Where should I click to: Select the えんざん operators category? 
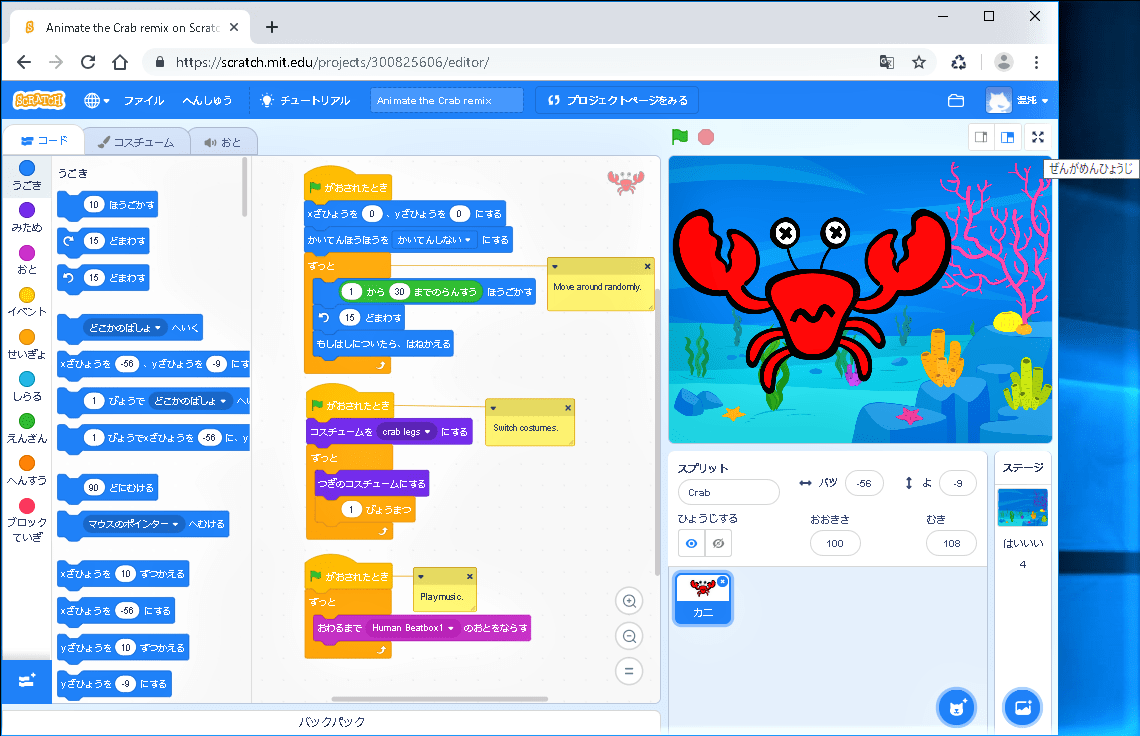tap(27, 429)
